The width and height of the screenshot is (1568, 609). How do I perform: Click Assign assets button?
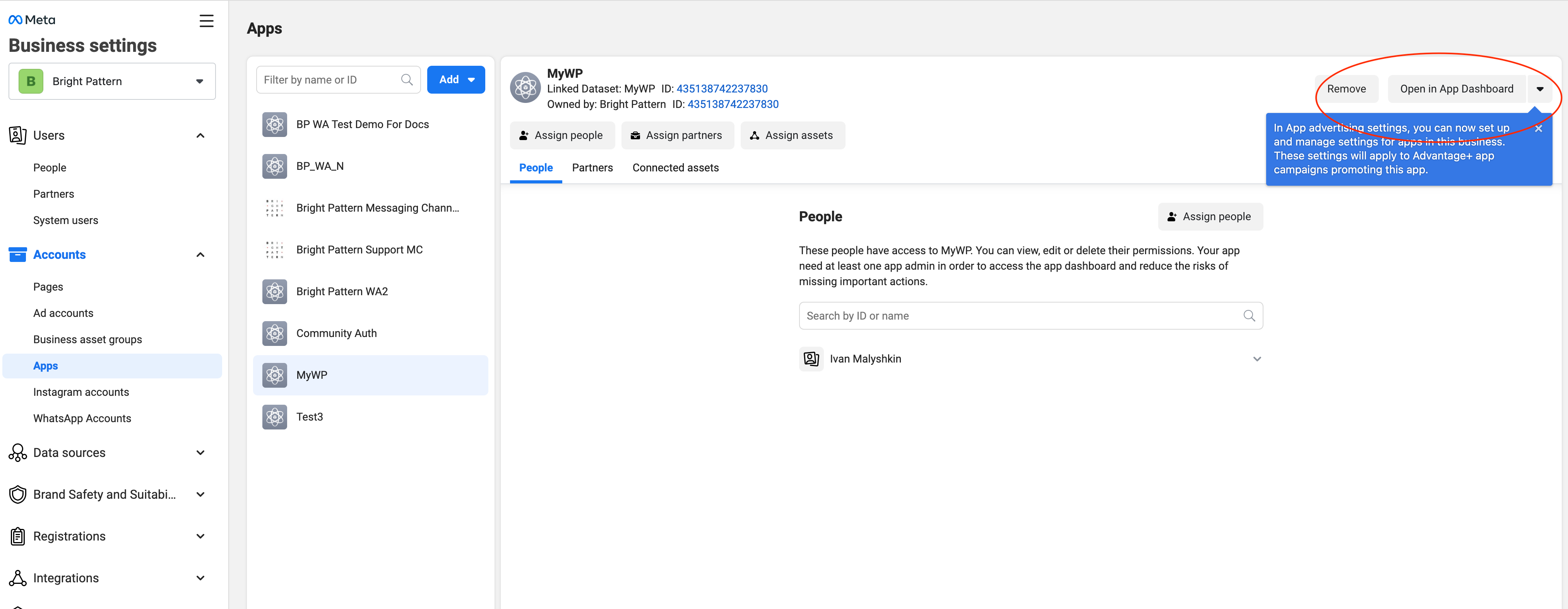tap(793, 135)
